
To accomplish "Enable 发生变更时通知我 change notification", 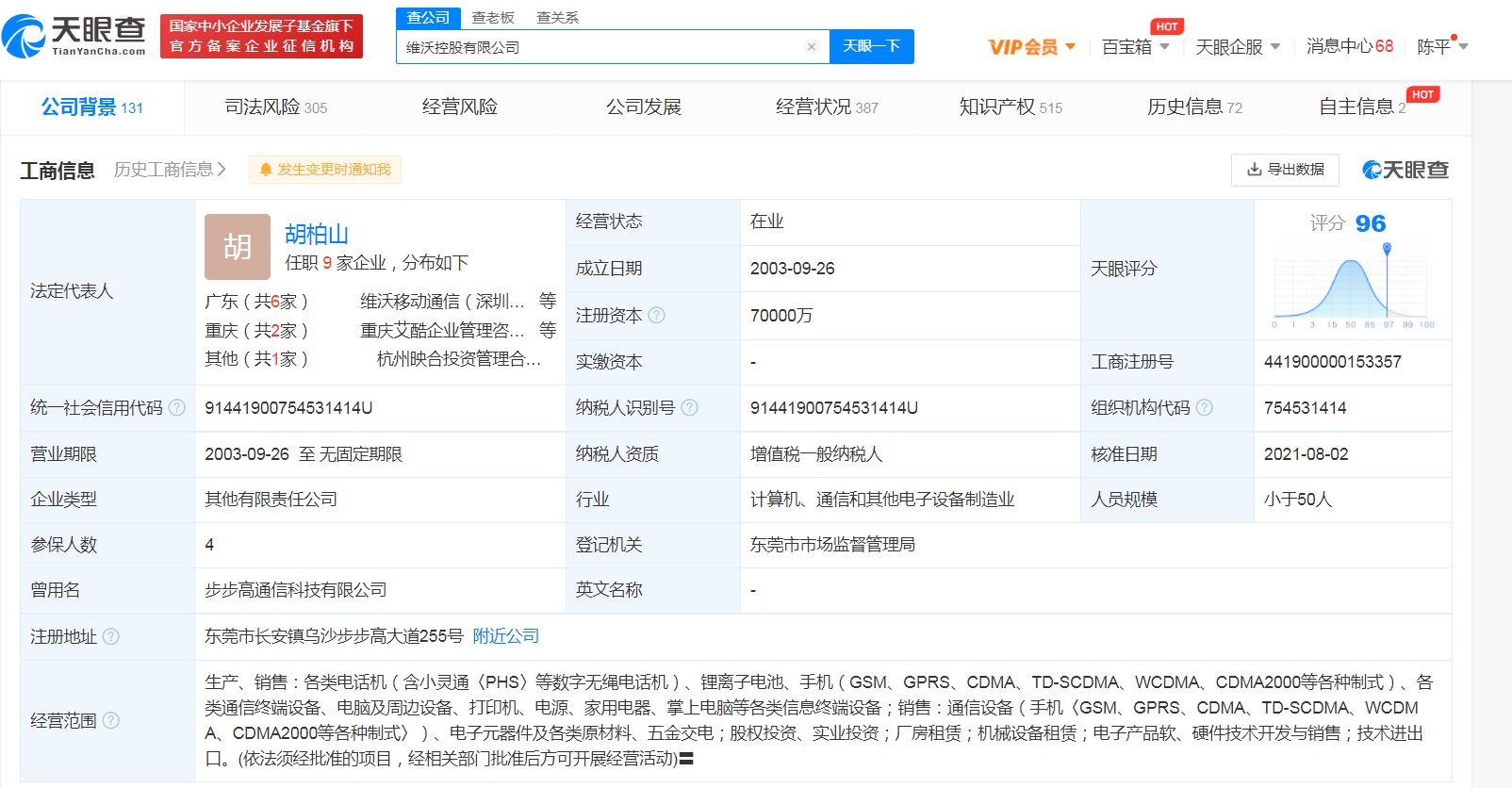I will [325, 170].
